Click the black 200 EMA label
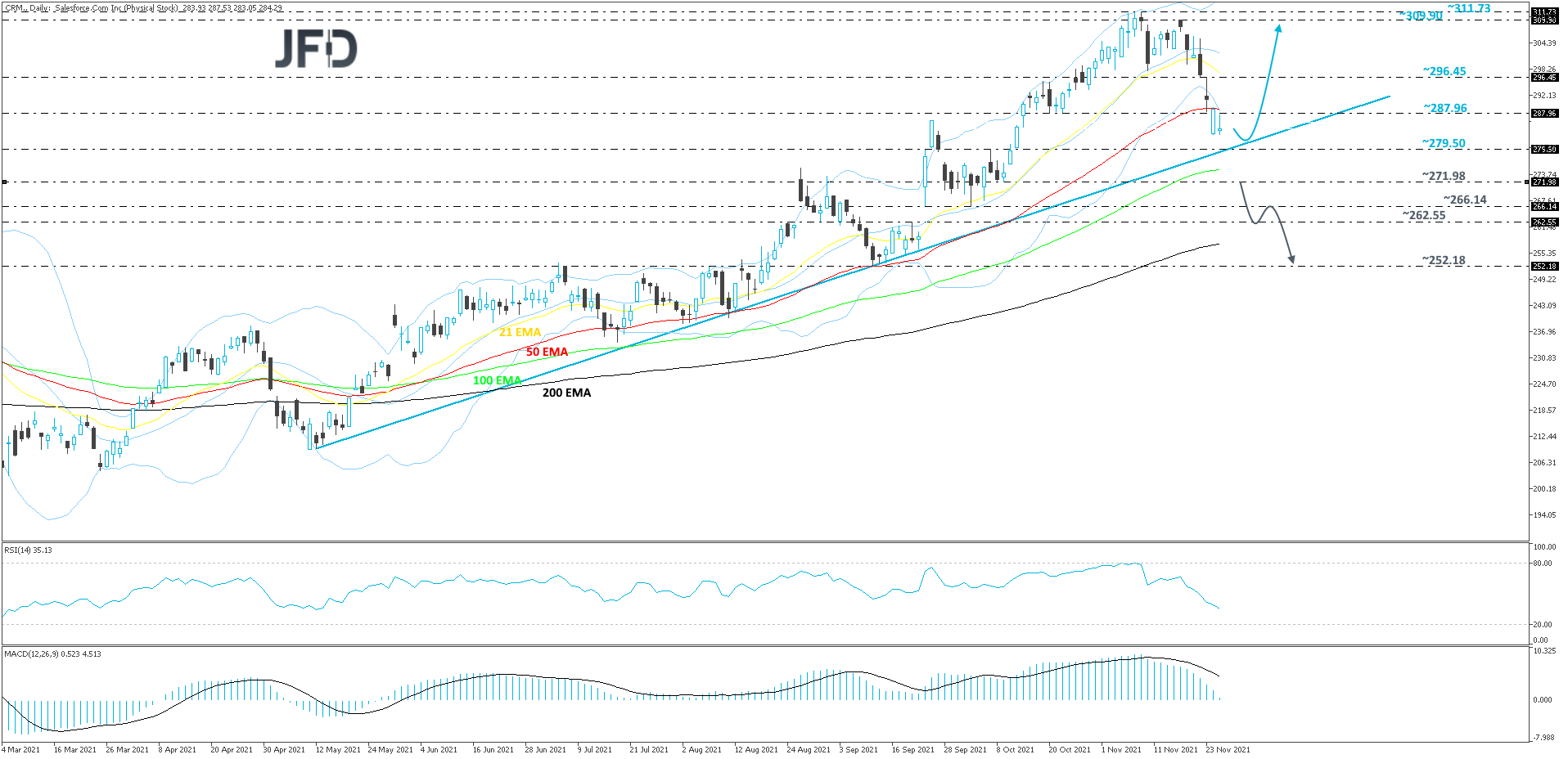The width and height of the screenshot is (1568, 759). (566, 393)
